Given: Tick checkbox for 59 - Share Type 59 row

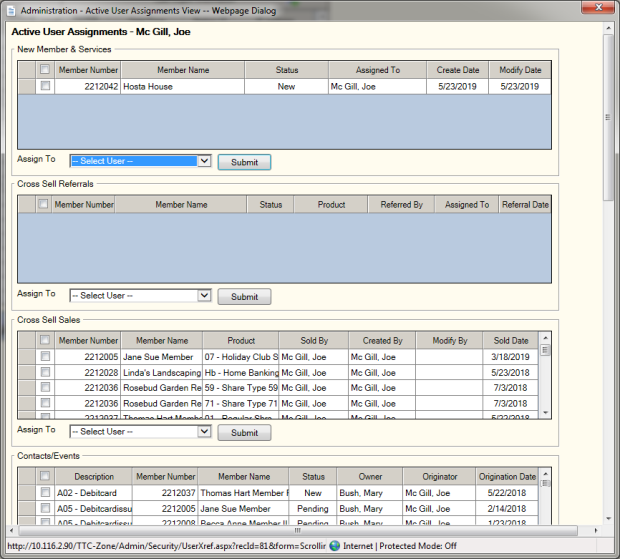Looking at the screenshot, I should tap(45, 387).
